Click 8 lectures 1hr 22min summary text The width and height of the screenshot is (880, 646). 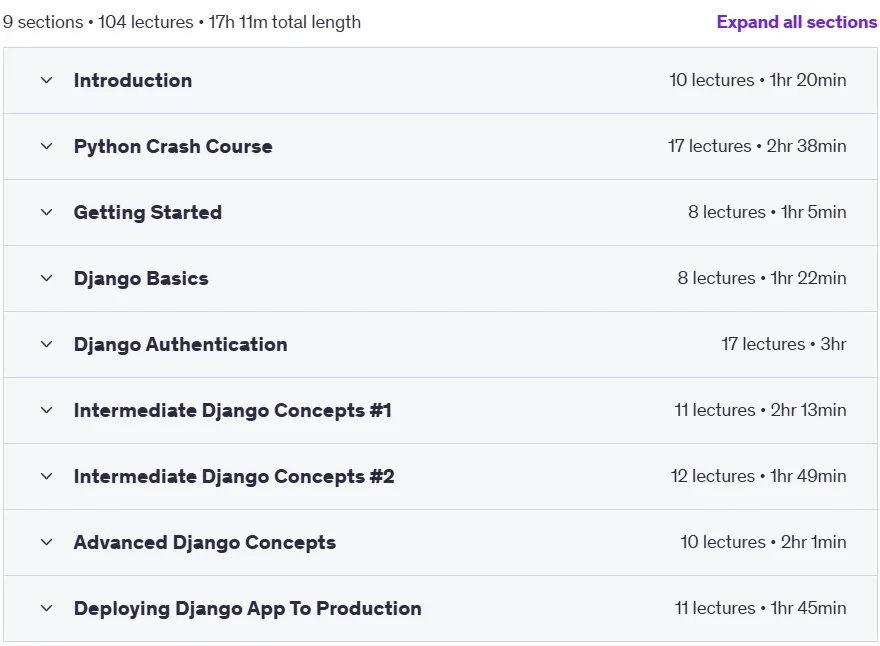762,278
